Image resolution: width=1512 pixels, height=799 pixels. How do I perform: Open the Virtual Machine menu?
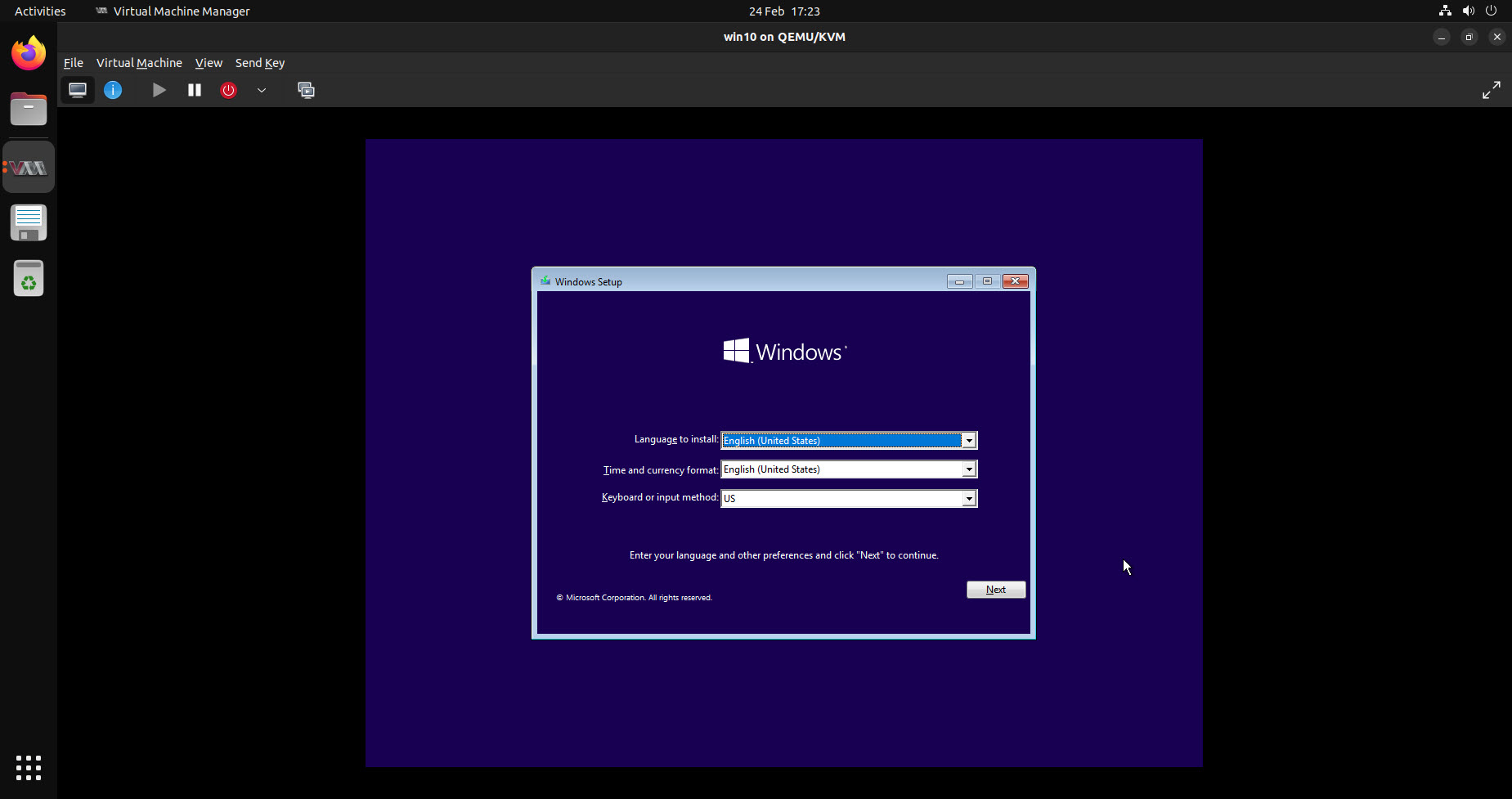coord(139,62)
